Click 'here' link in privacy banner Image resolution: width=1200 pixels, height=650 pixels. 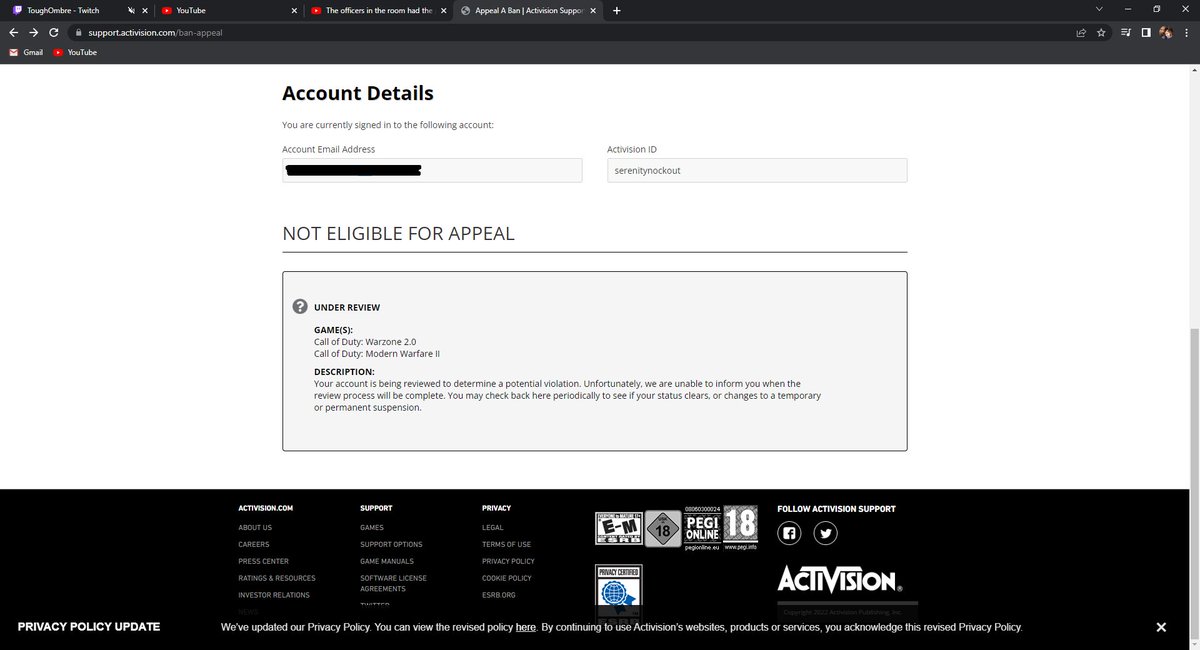pyautogui.click(x=526, y=627)
